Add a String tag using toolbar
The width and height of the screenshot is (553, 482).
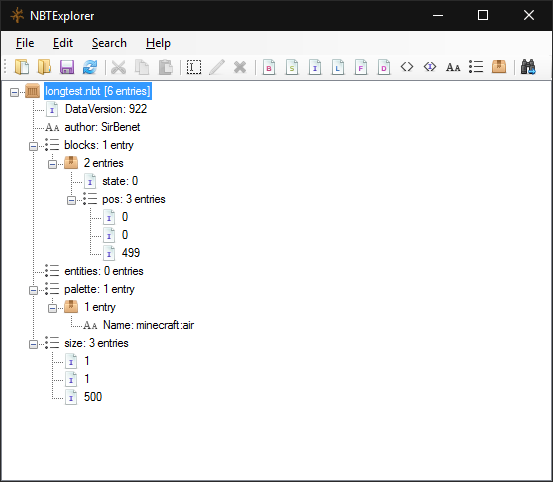453,67
